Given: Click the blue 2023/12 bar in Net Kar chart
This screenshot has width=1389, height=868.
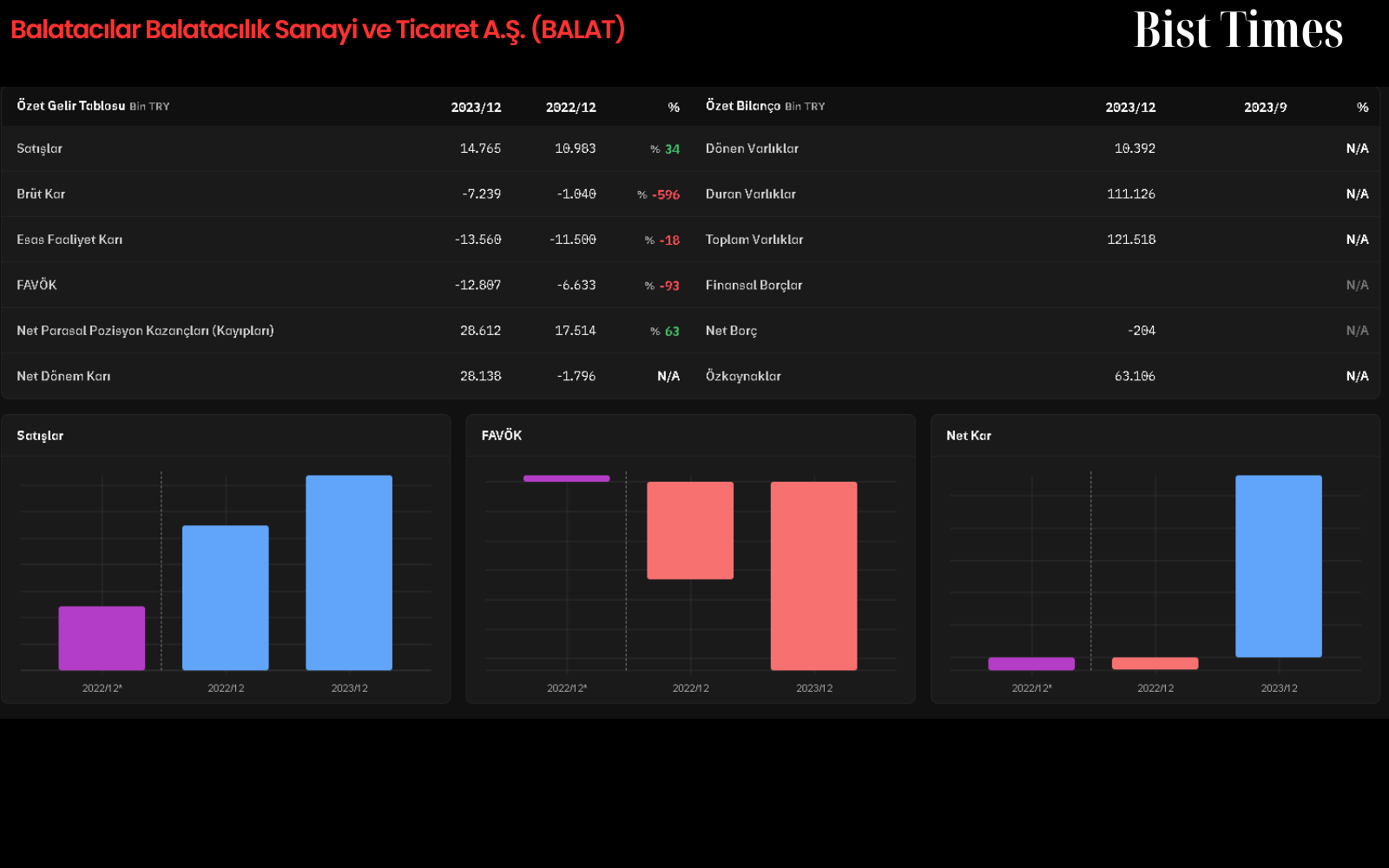Looking at the screenshot, I should tap(1279, 566).
